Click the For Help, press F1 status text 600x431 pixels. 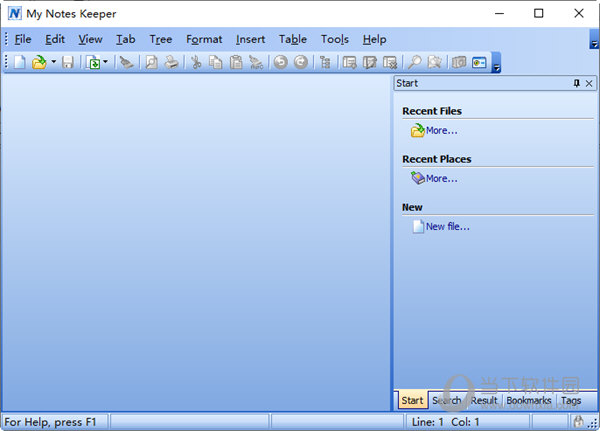click(50, 422)
